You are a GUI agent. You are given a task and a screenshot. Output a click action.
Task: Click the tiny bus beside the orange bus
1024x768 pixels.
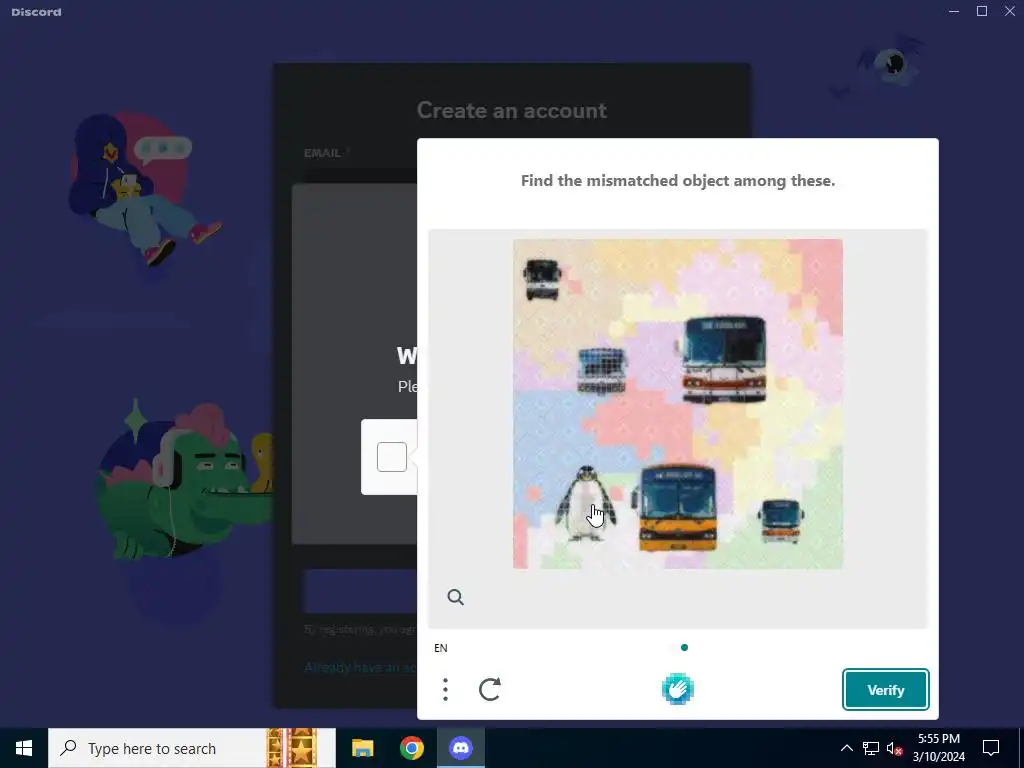780,521
